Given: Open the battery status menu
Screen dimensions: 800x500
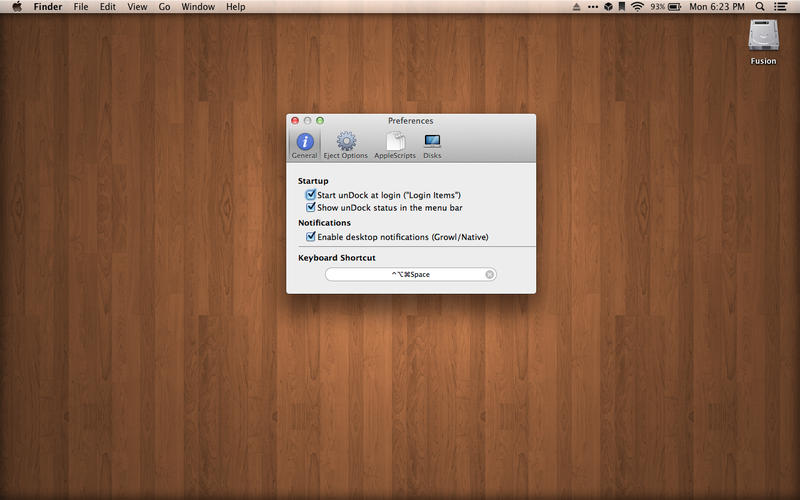Looking at the screenshot, I should click(x=666, y=7).
